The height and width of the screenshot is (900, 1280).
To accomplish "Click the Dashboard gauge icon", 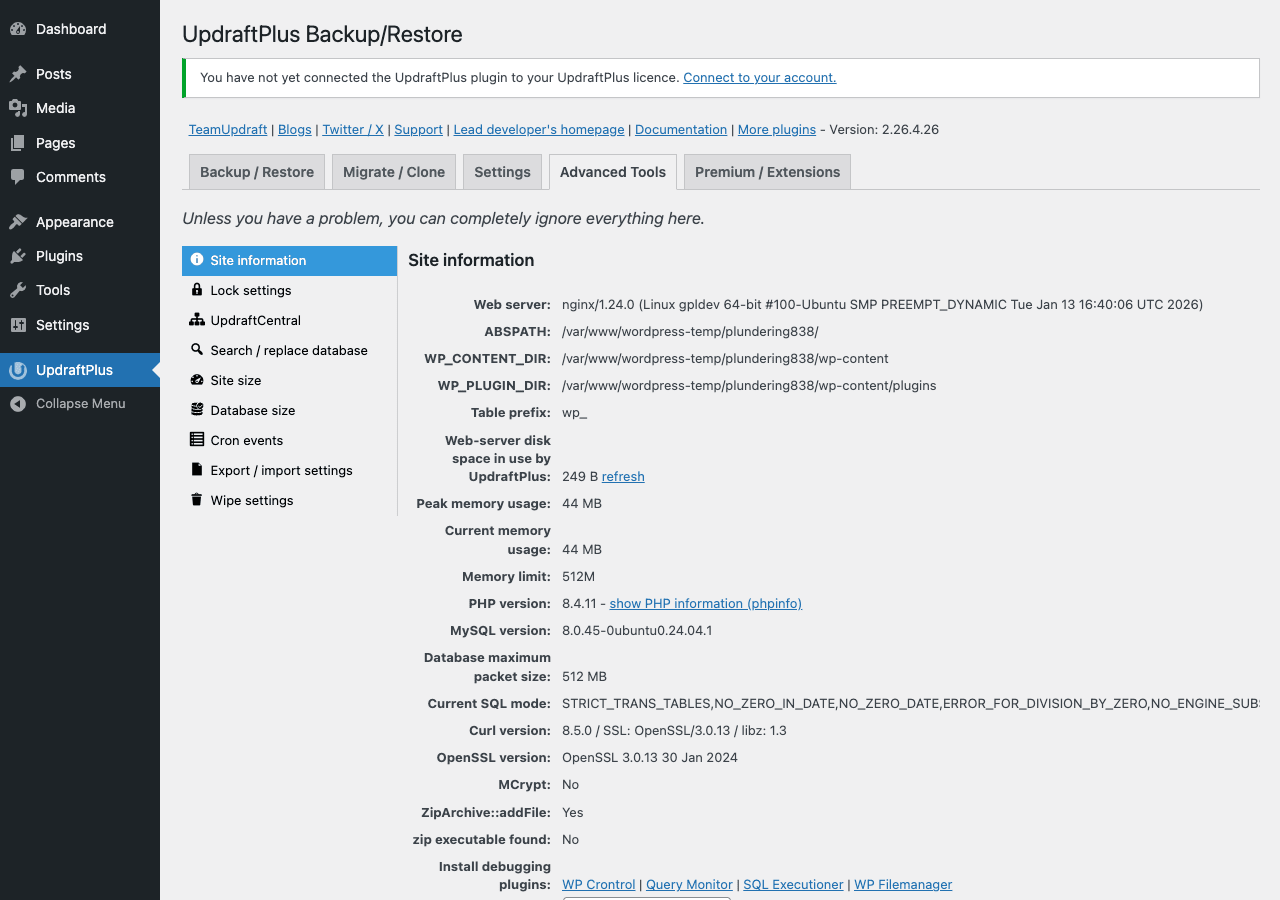I will click(18, 29).
